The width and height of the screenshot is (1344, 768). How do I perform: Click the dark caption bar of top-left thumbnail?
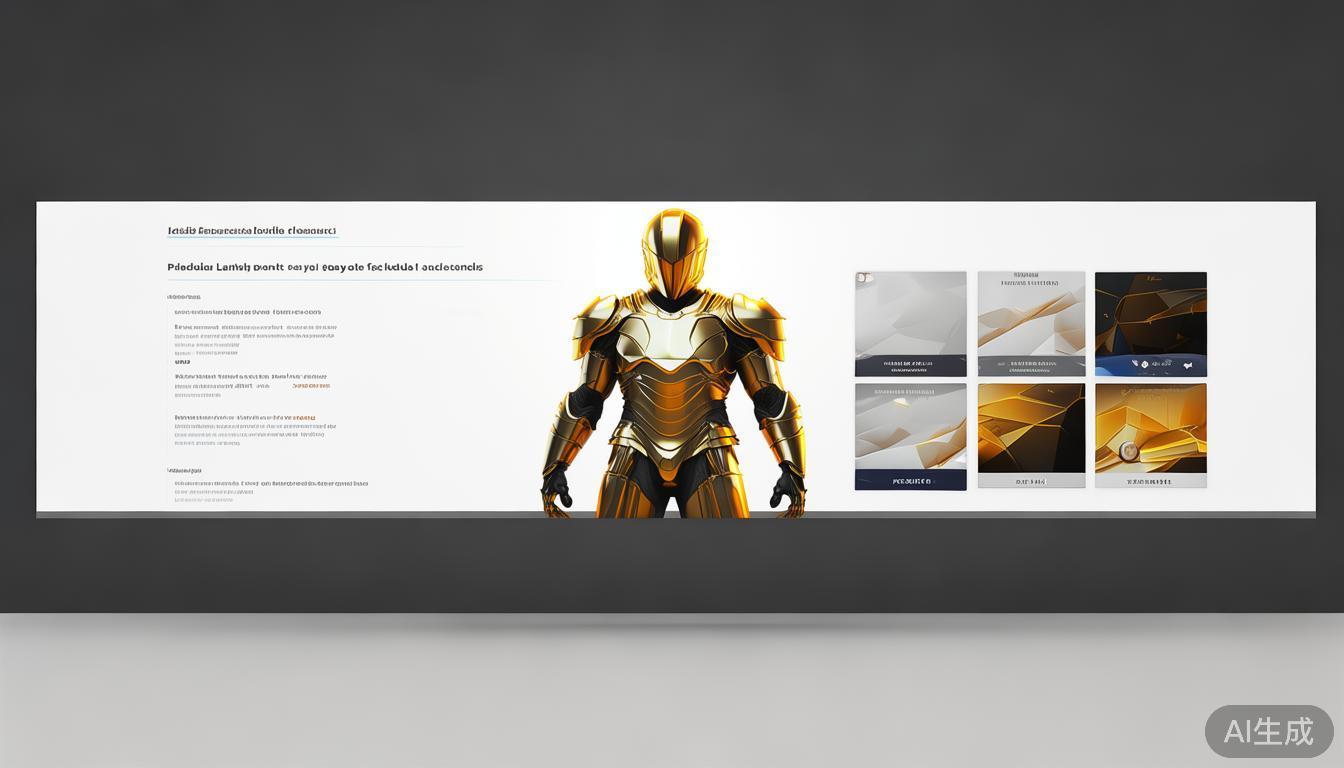[x=910, y=365]
